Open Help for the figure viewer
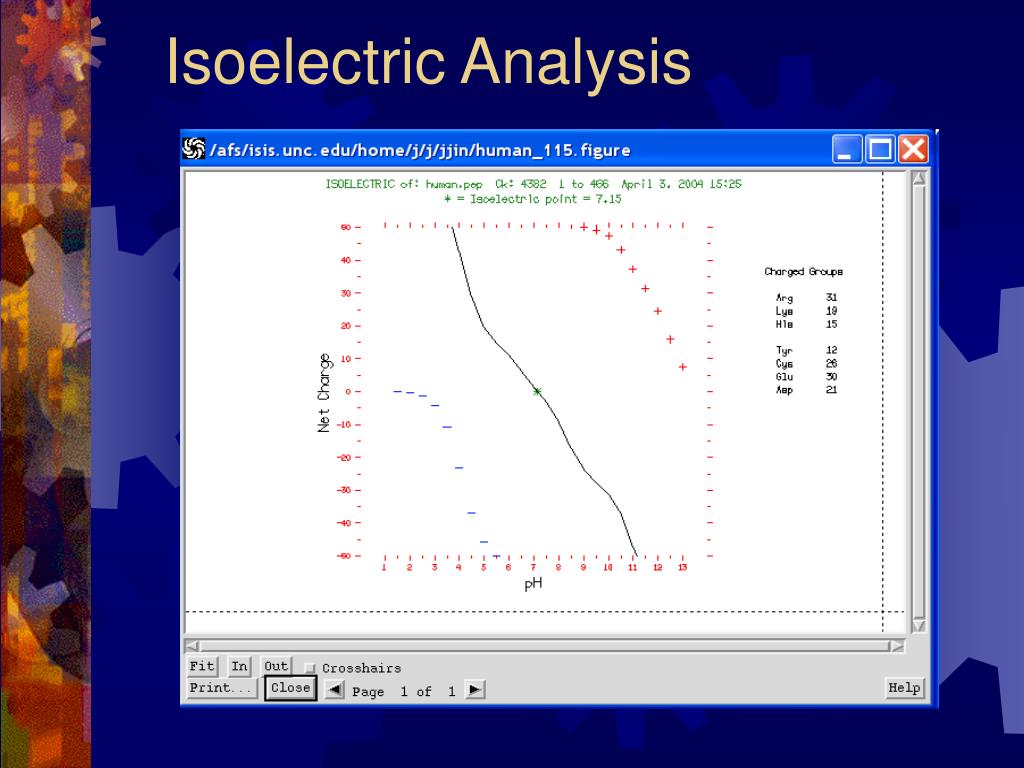Screen dimensions: 1024x768 (904, 688)
